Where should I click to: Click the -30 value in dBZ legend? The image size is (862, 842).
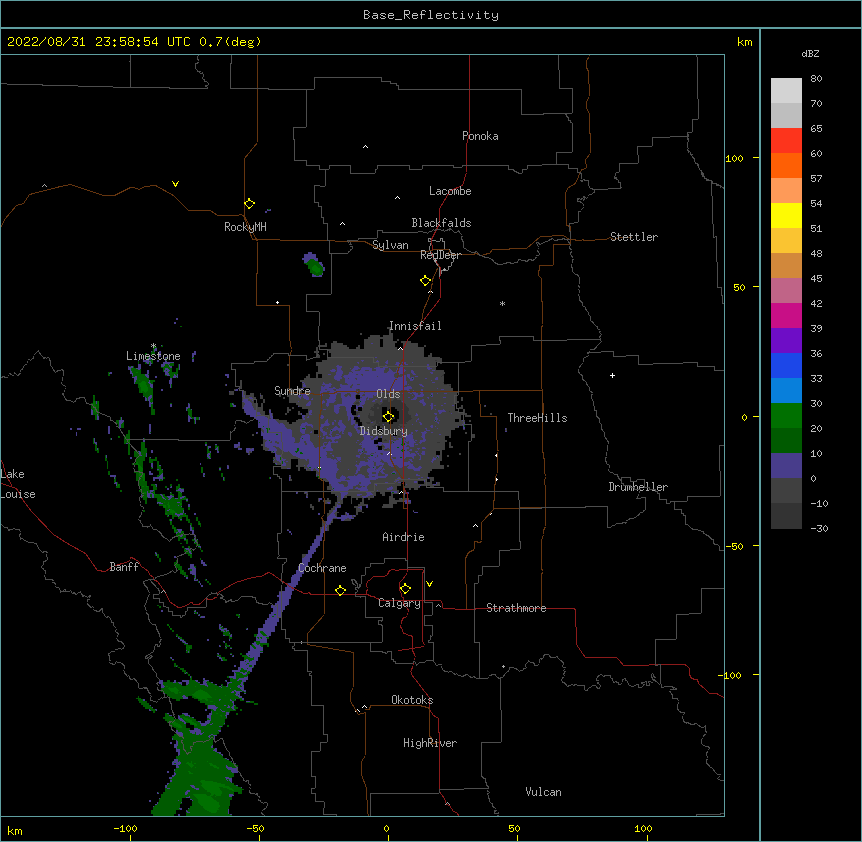819,528
